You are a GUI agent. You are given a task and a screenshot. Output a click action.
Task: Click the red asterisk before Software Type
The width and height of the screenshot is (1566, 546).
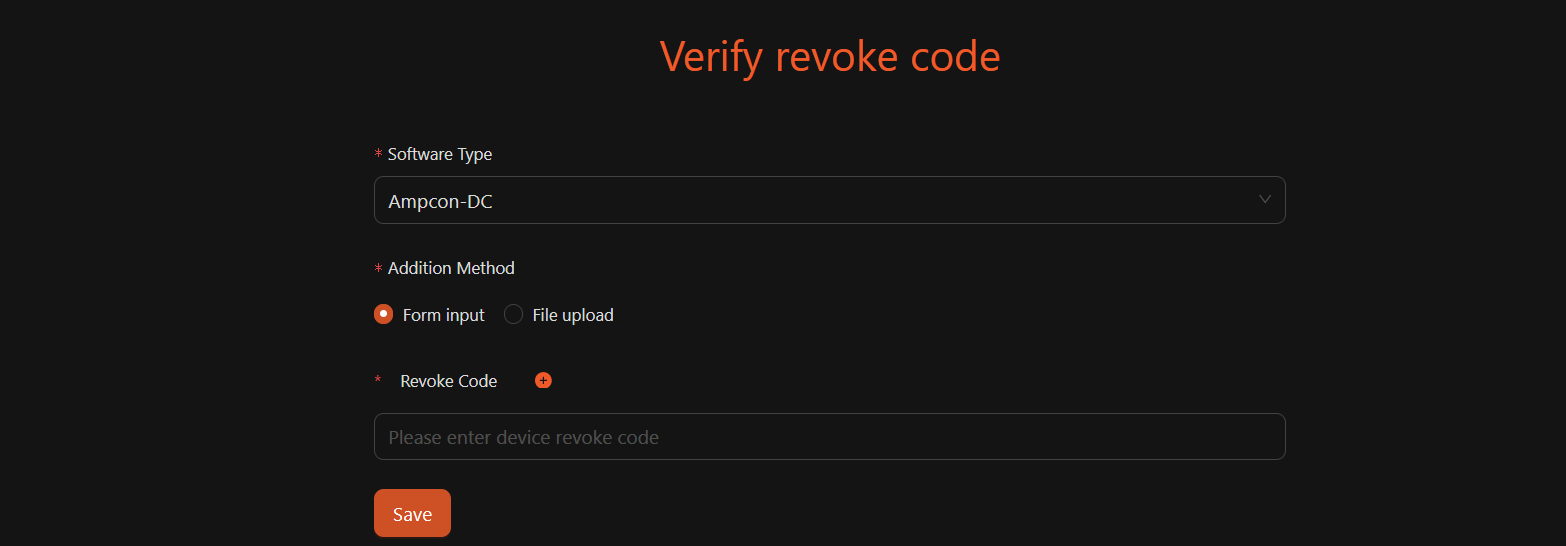click(x=378, y=155)
